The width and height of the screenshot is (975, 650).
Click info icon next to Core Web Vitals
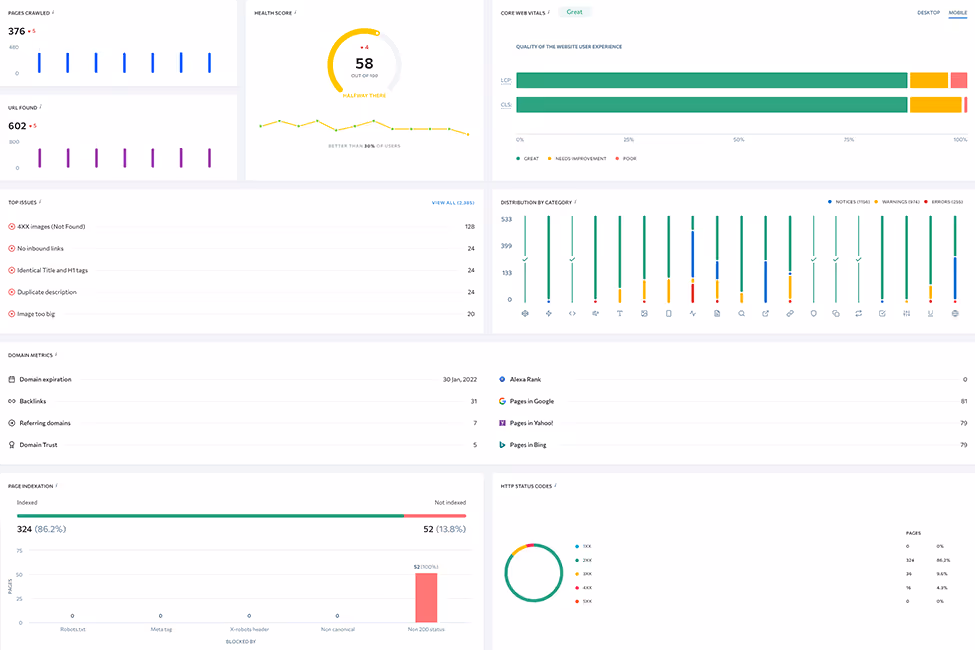click(549, 12)
